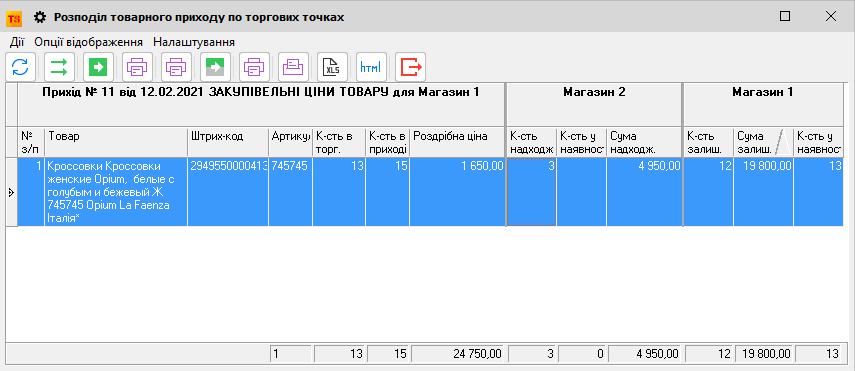Open the Дії menu
The height and width of the screenshot is (371, 855).
(x=17, y=42)
